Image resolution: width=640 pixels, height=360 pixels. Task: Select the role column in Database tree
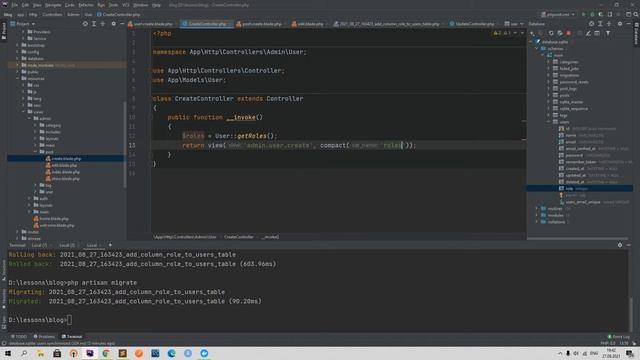569,189
